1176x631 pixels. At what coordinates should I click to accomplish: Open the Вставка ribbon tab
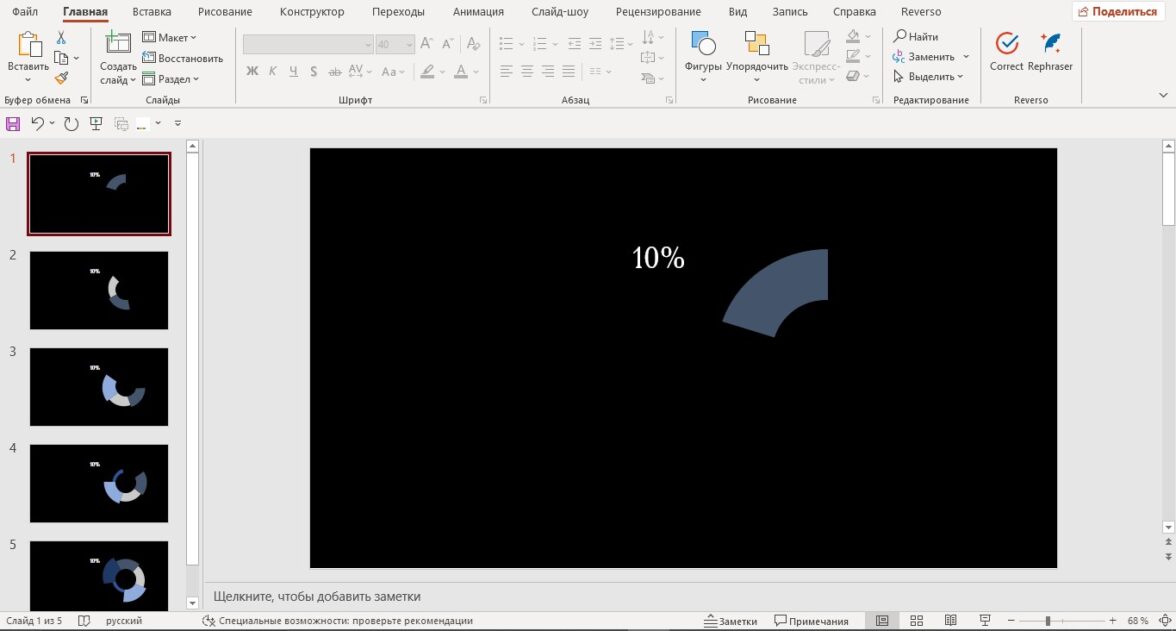coord(151,12)
